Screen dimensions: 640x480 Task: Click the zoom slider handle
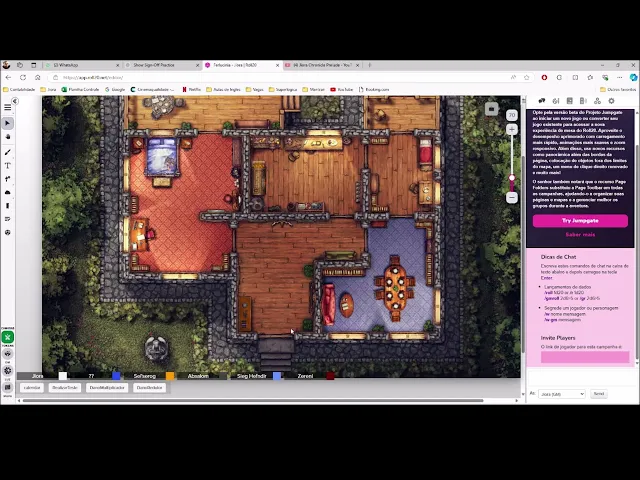click(x=511, y=178)
